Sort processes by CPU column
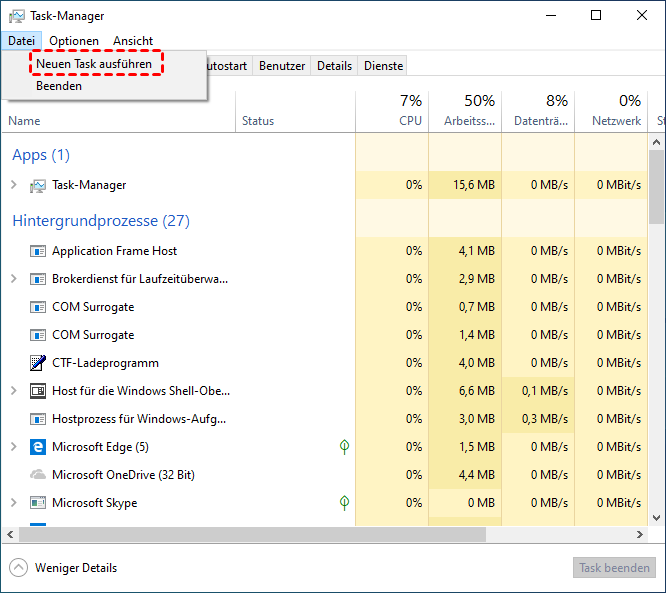The image size is (666, 593). [x=392, y=112]
